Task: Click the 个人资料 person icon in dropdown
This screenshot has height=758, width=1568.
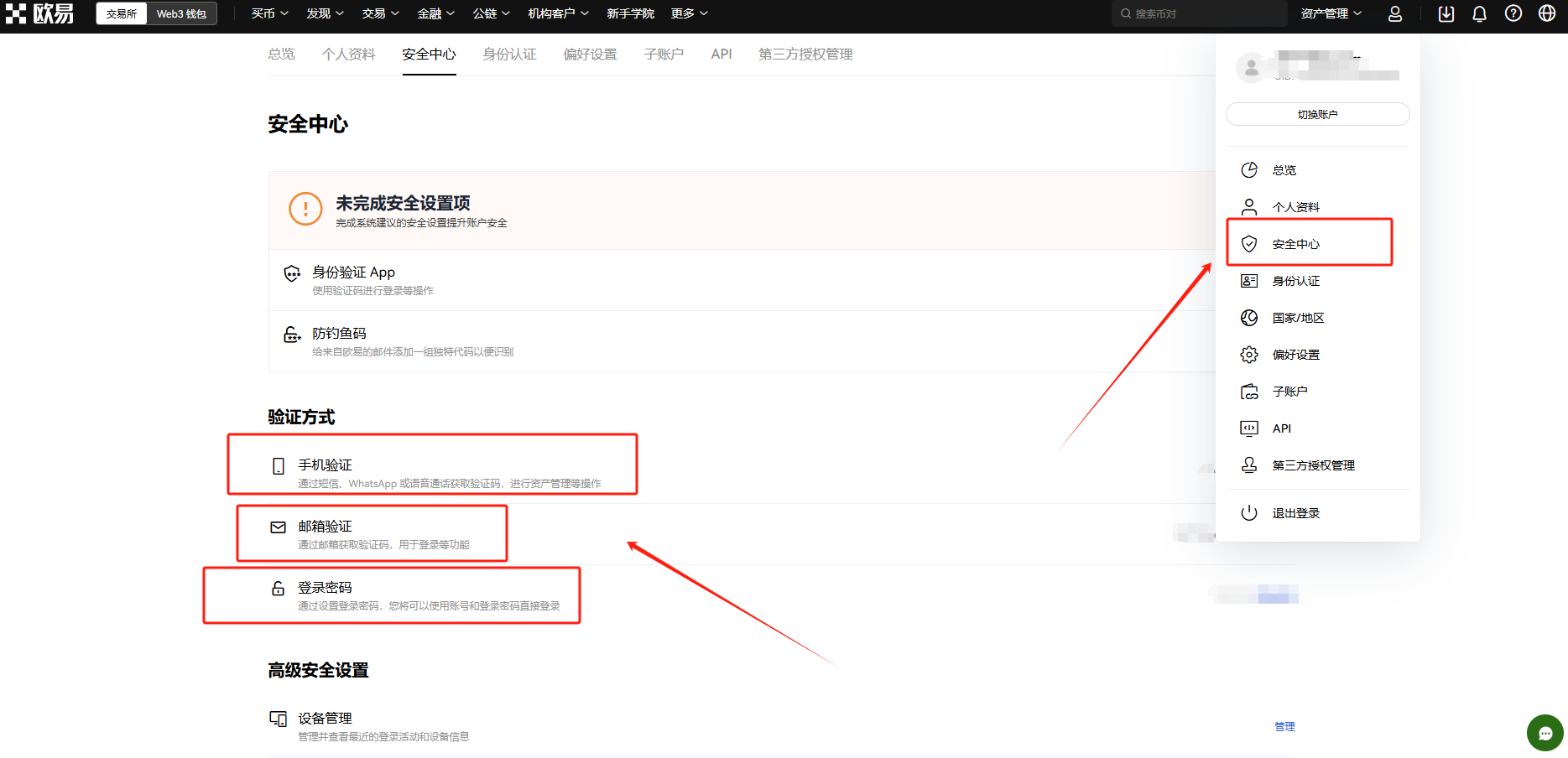Action: (x=1249, y=207)
